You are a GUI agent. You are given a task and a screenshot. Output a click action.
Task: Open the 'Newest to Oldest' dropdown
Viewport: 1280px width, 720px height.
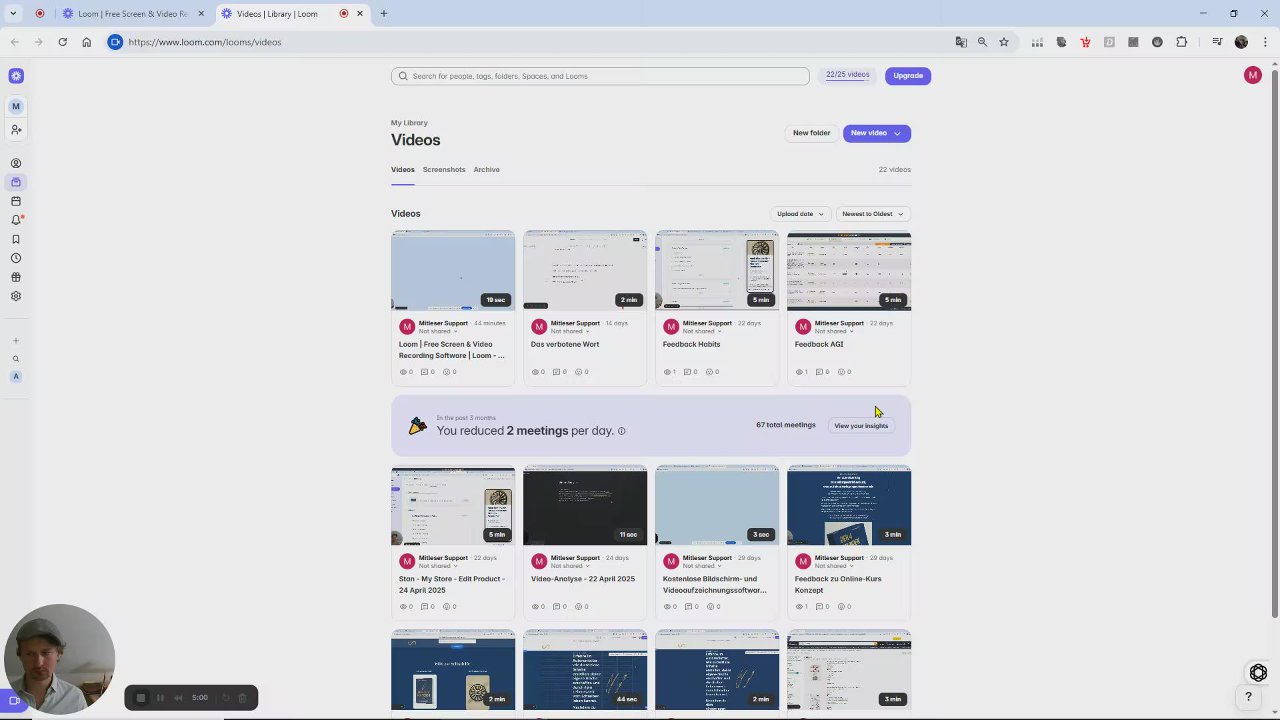pos(872,214)
